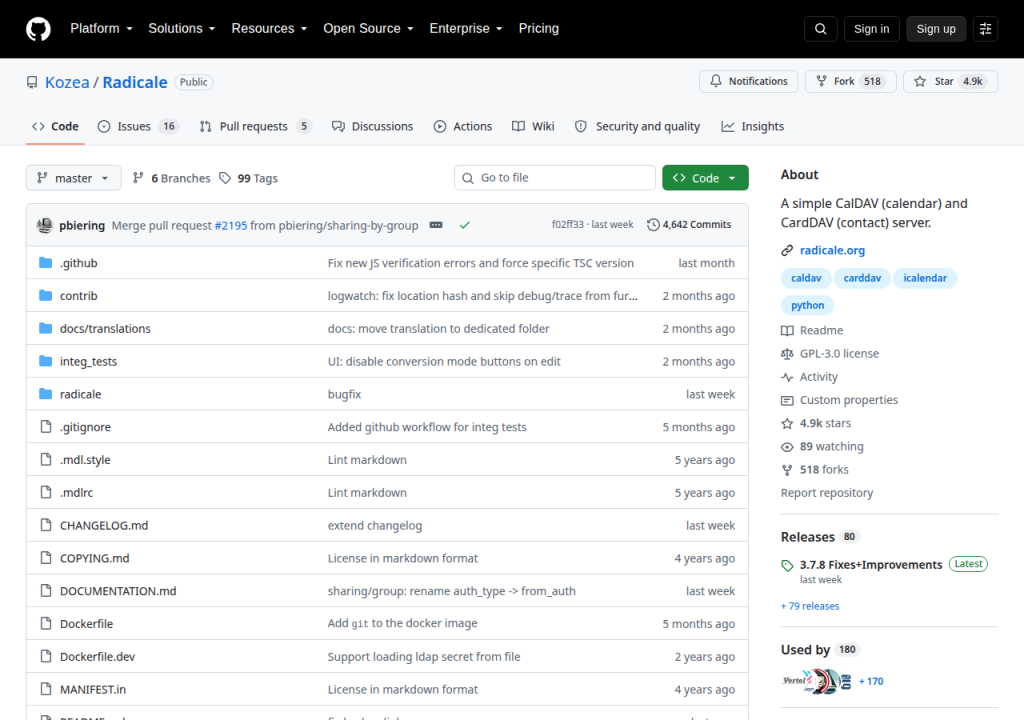Click the license scale icon
This screenshot has height=720, width=1024.
[787, 353]
